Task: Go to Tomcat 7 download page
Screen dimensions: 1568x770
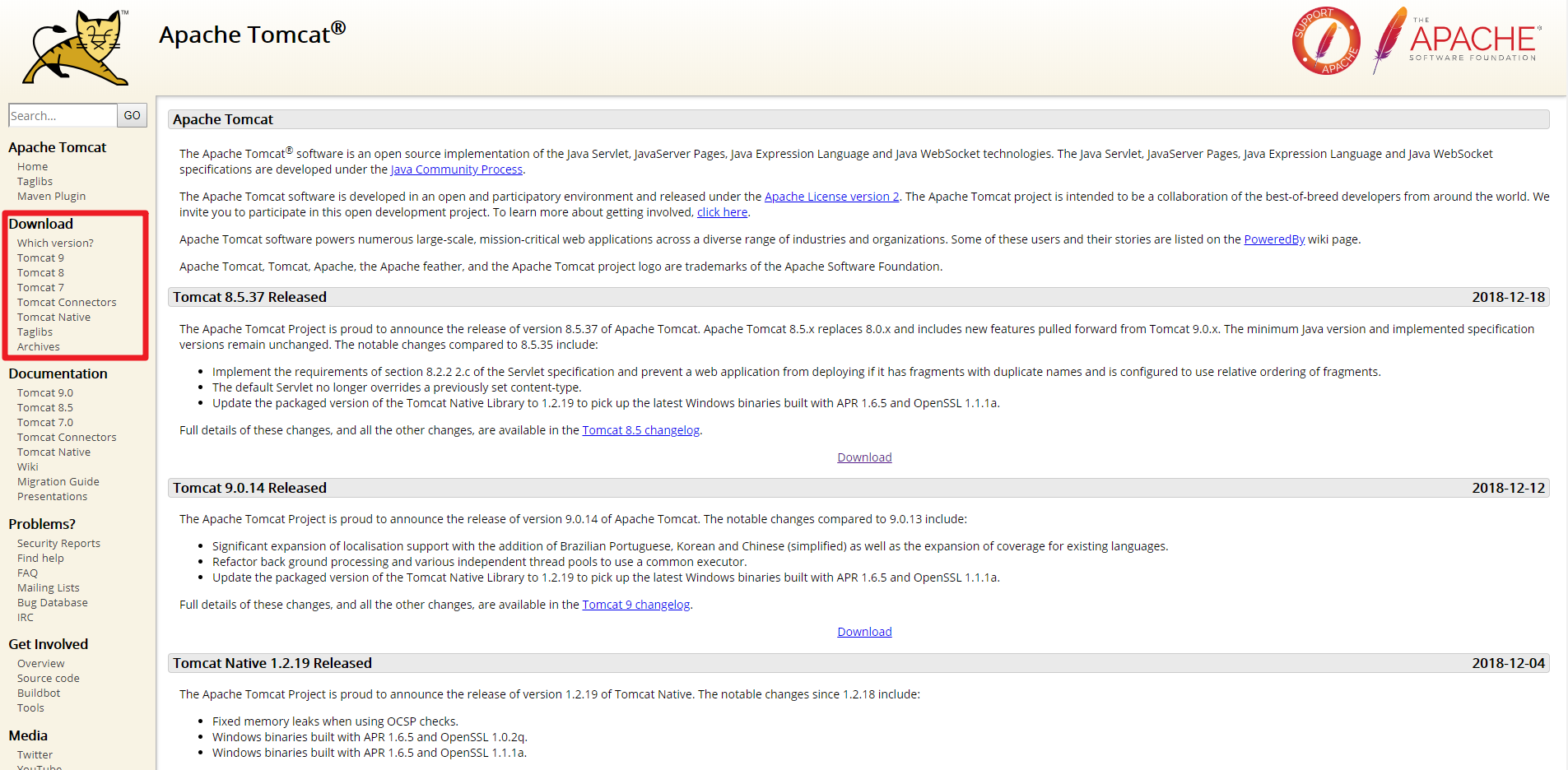Action: [40, 287]
